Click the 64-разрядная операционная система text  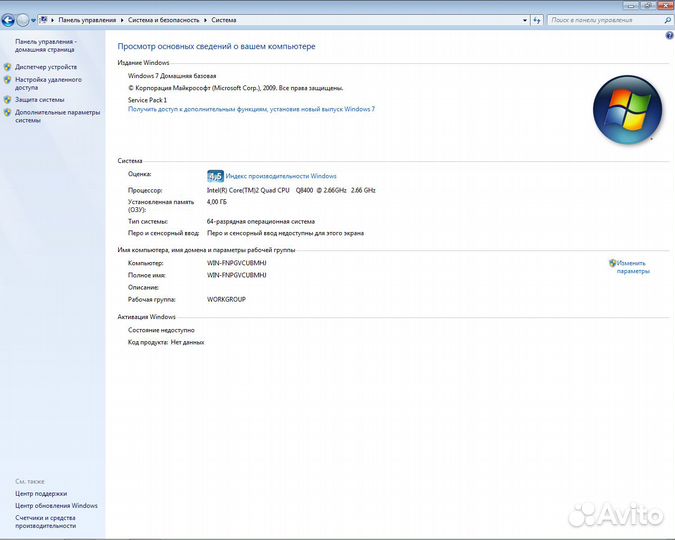261,222
